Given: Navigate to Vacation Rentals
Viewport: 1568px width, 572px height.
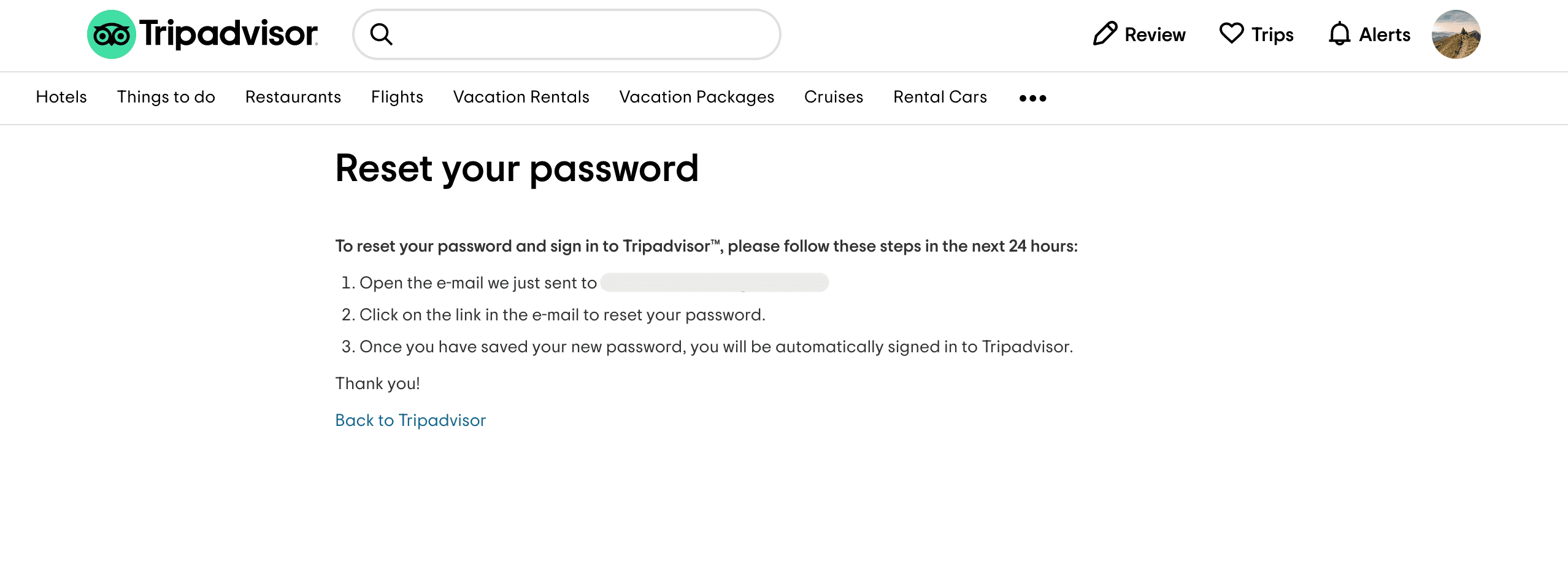Looking at the screenshot, I should tap(521, 97).
